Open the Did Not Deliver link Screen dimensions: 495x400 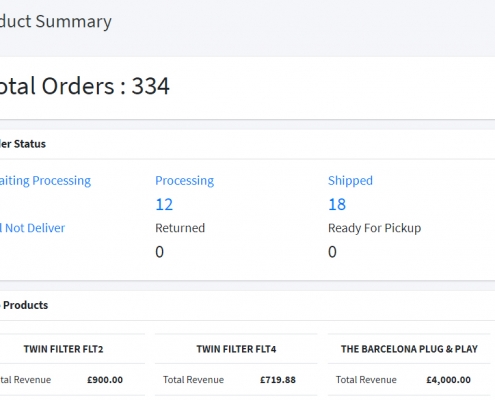coord(32,228)
